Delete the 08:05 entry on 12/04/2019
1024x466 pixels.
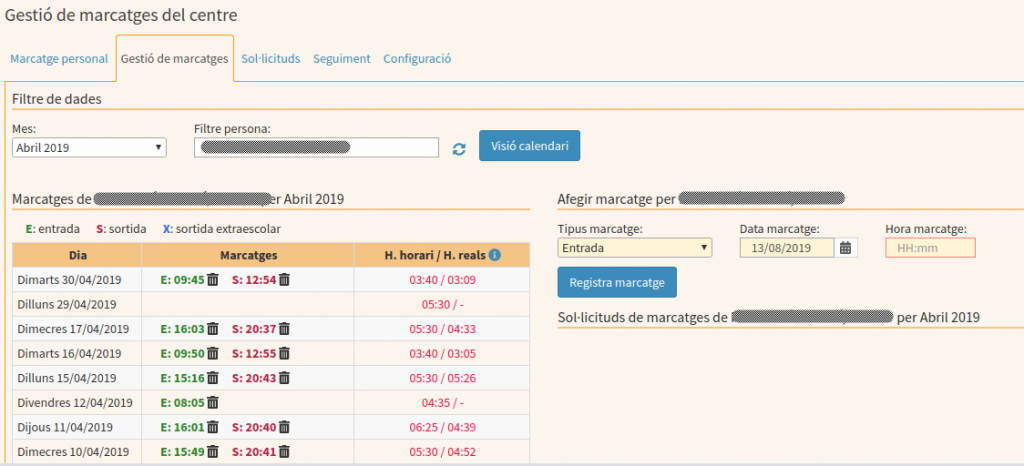point(212,403)
